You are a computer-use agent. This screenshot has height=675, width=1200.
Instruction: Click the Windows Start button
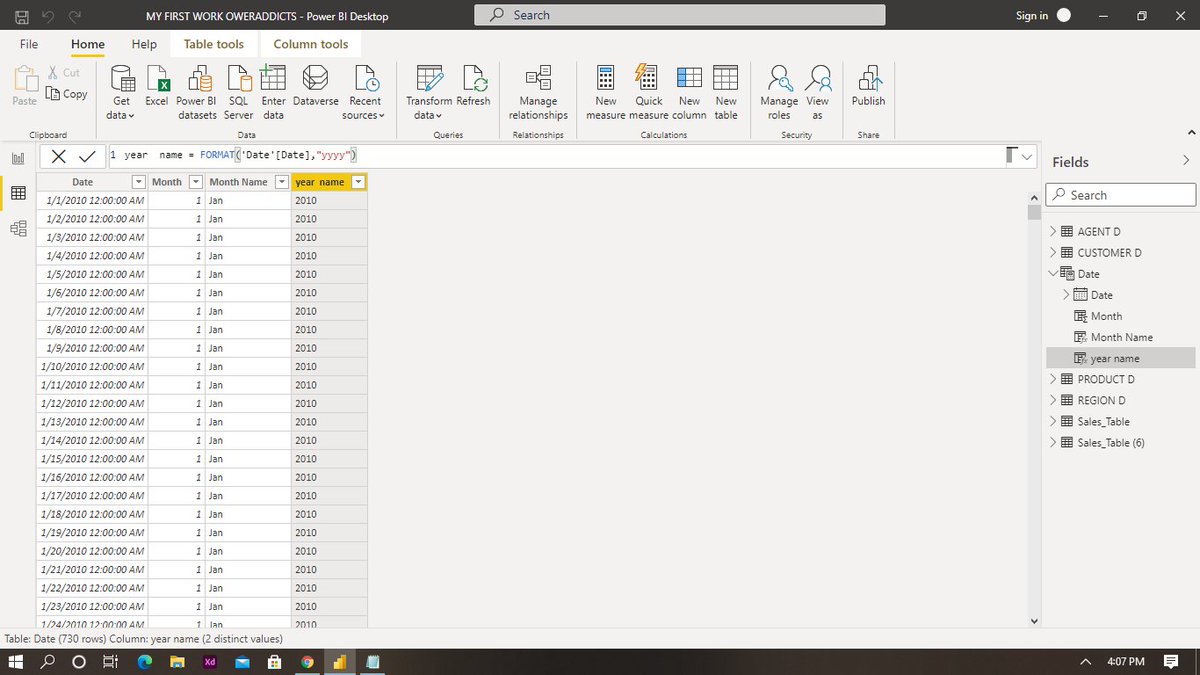pos(17,662)
